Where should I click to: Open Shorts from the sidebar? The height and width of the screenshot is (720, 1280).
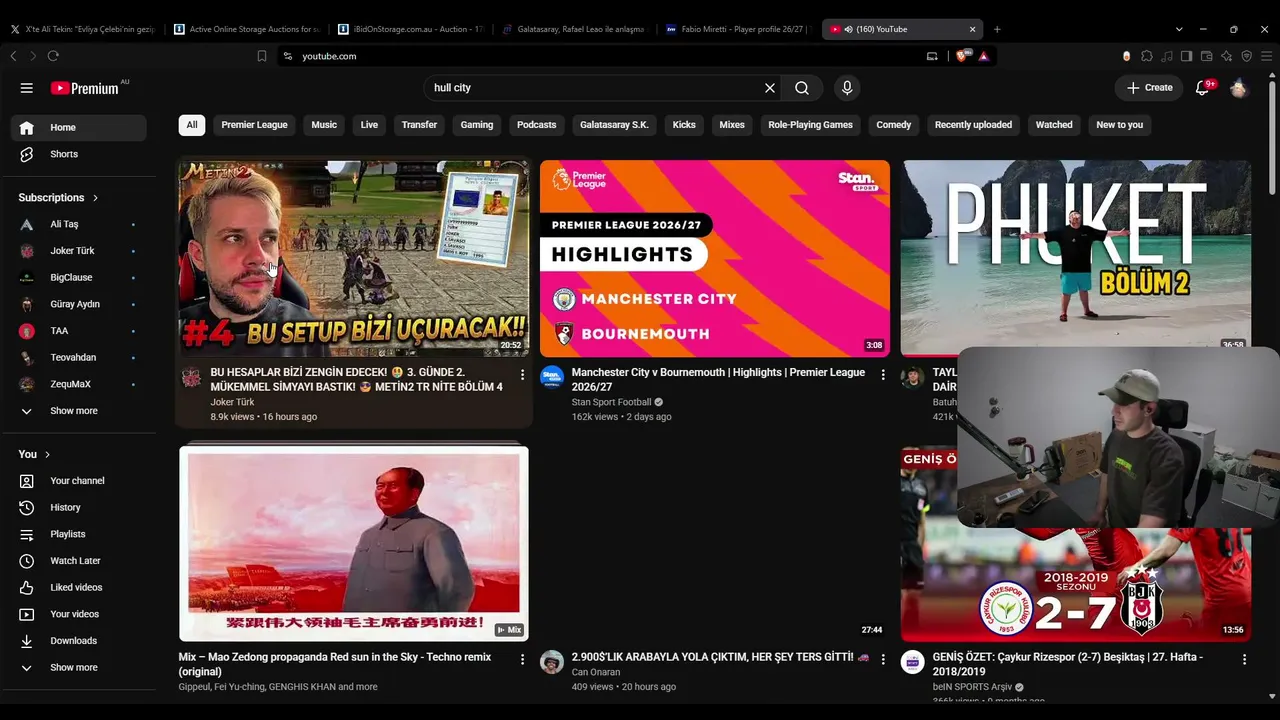pyautogui.click(x=79, y=154)
